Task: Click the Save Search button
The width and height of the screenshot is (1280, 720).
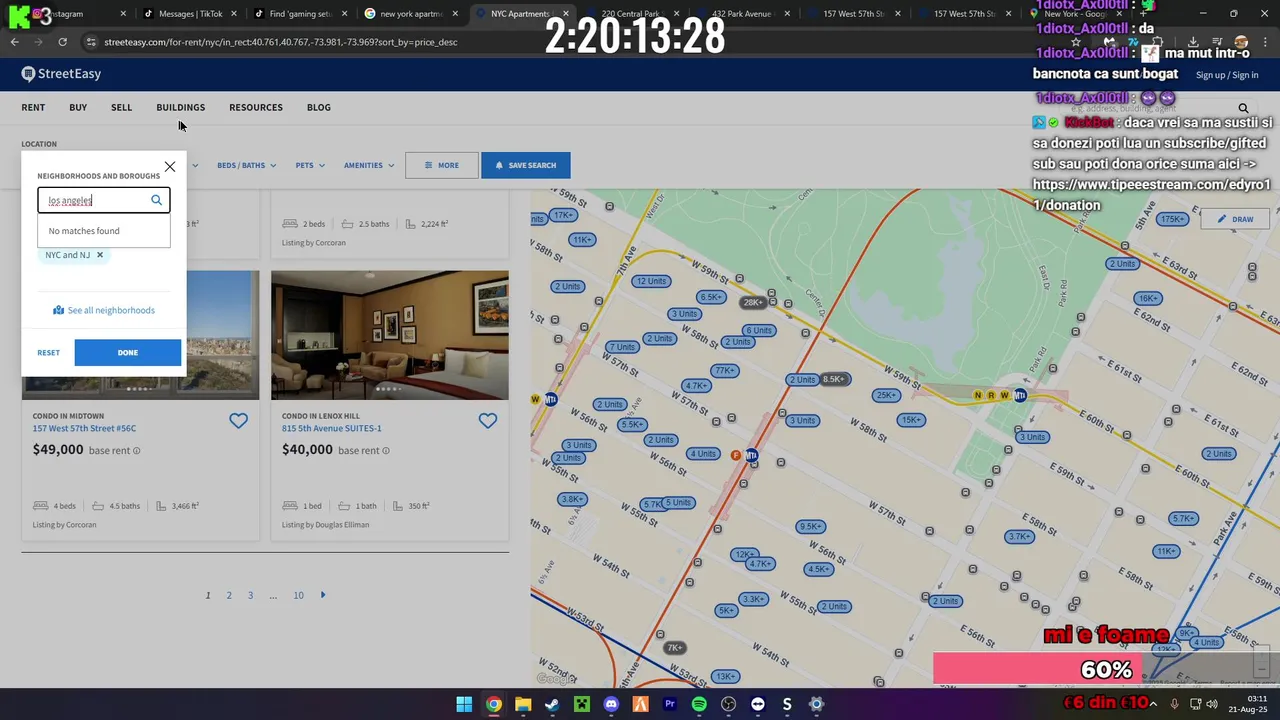Action: (x=526, y=165)
